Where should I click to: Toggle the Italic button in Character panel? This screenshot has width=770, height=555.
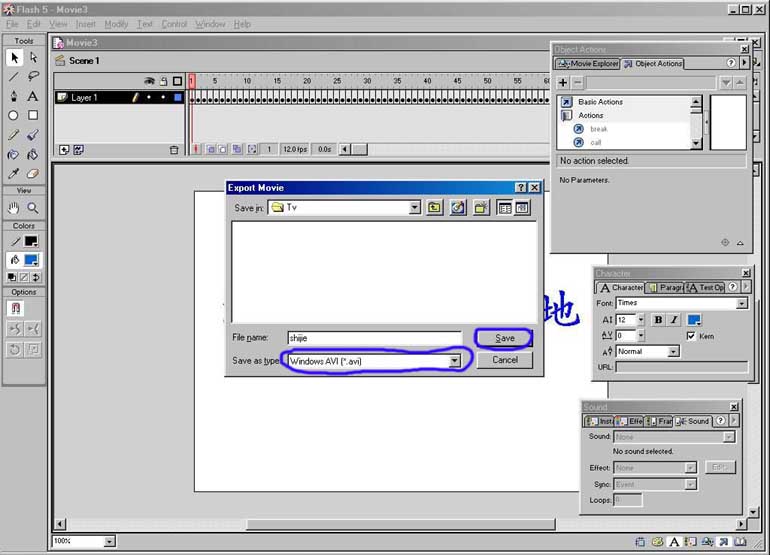(673, 320)
